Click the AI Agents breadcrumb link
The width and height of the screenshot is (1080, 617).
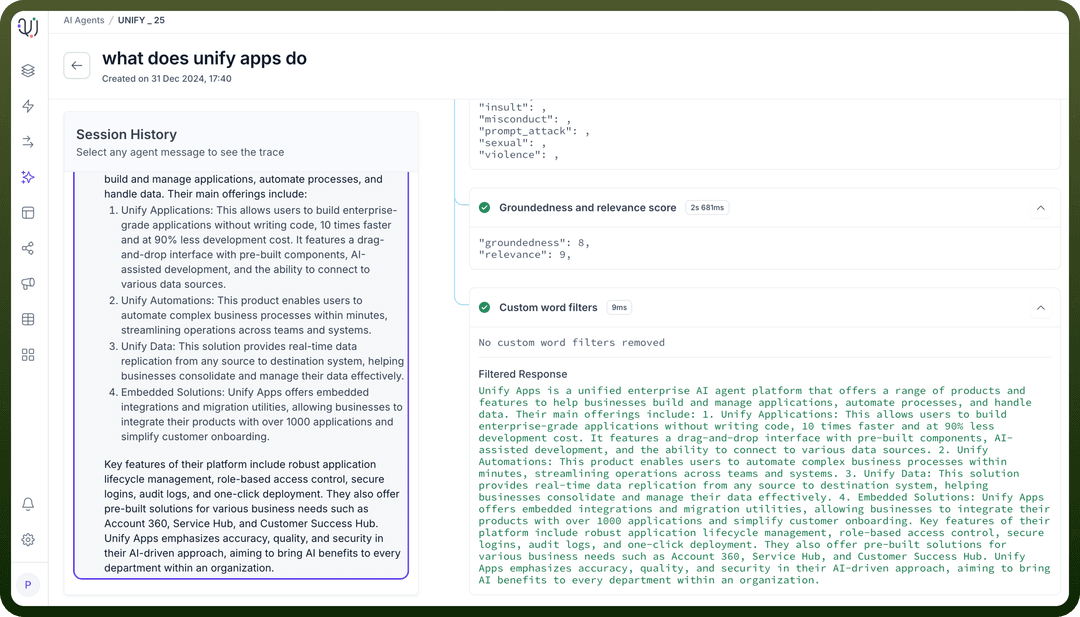[x=84, y=20]
